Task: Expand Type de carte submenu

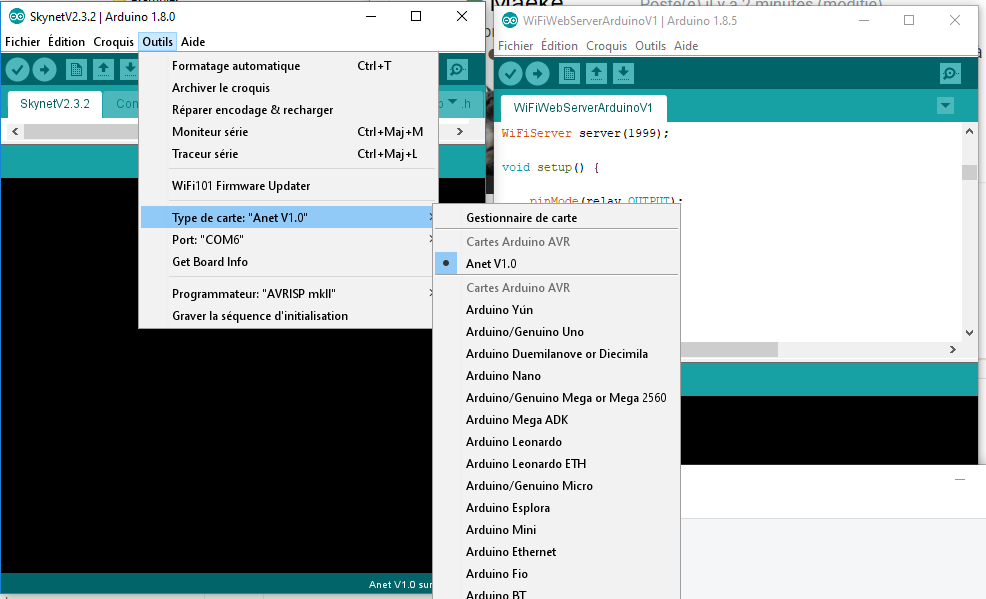Action: click(288, 217)
